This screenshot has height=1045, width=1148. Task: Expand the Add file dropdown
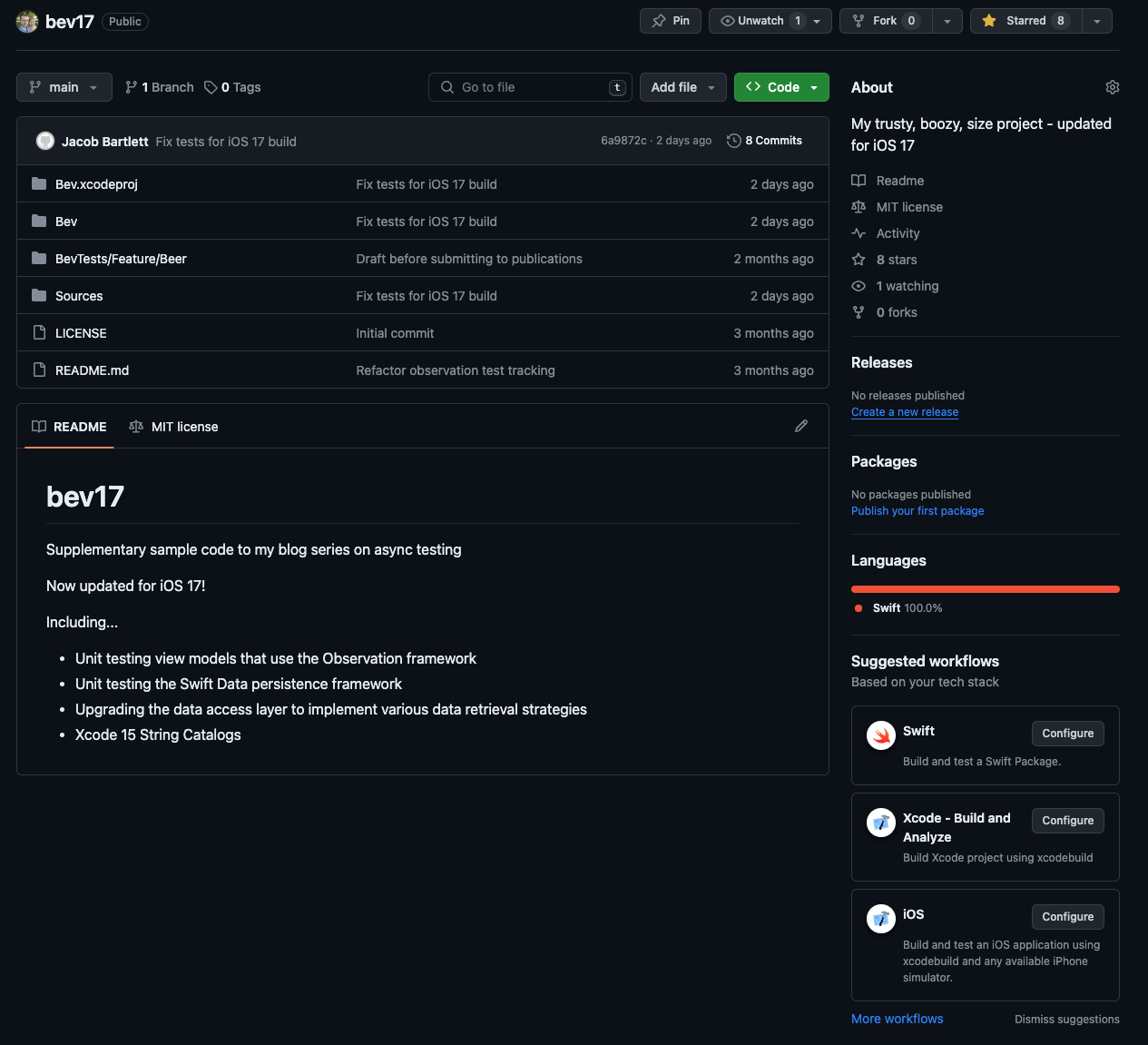click(683, 87)
